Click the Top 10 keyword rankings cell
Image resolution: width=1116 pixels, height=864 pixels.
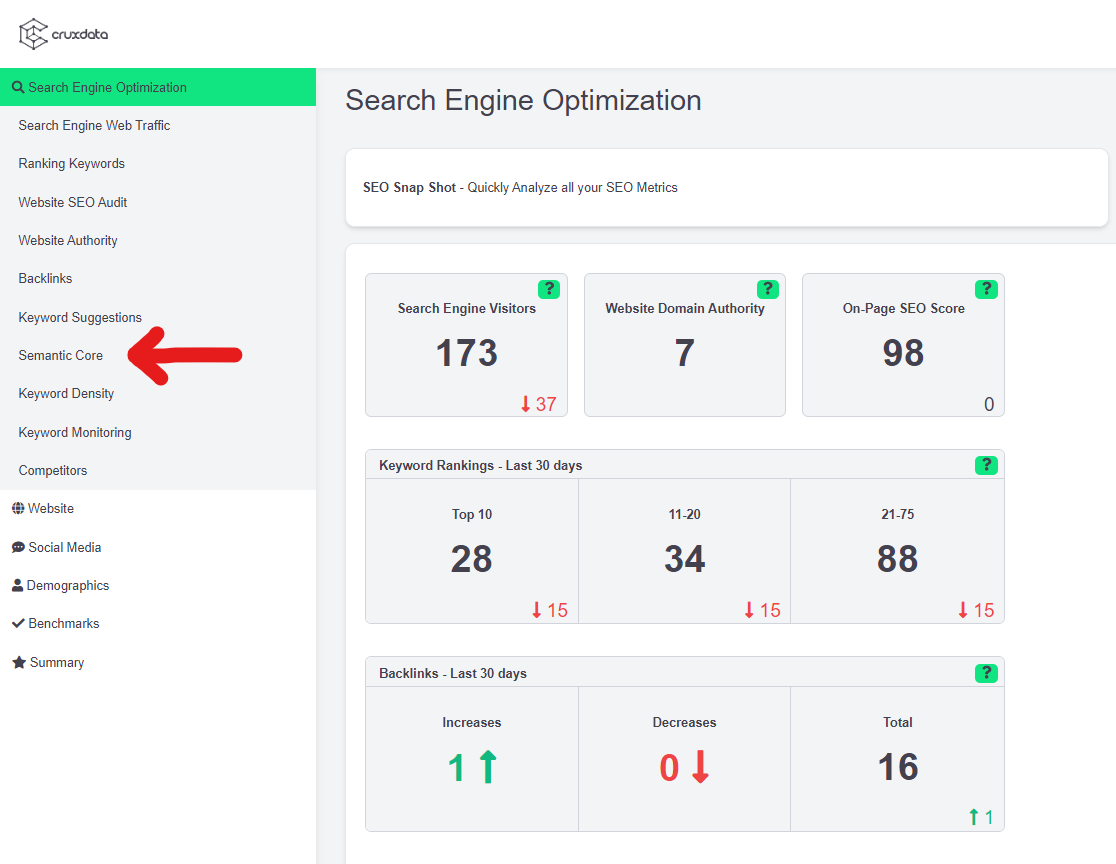coord(471,550)
